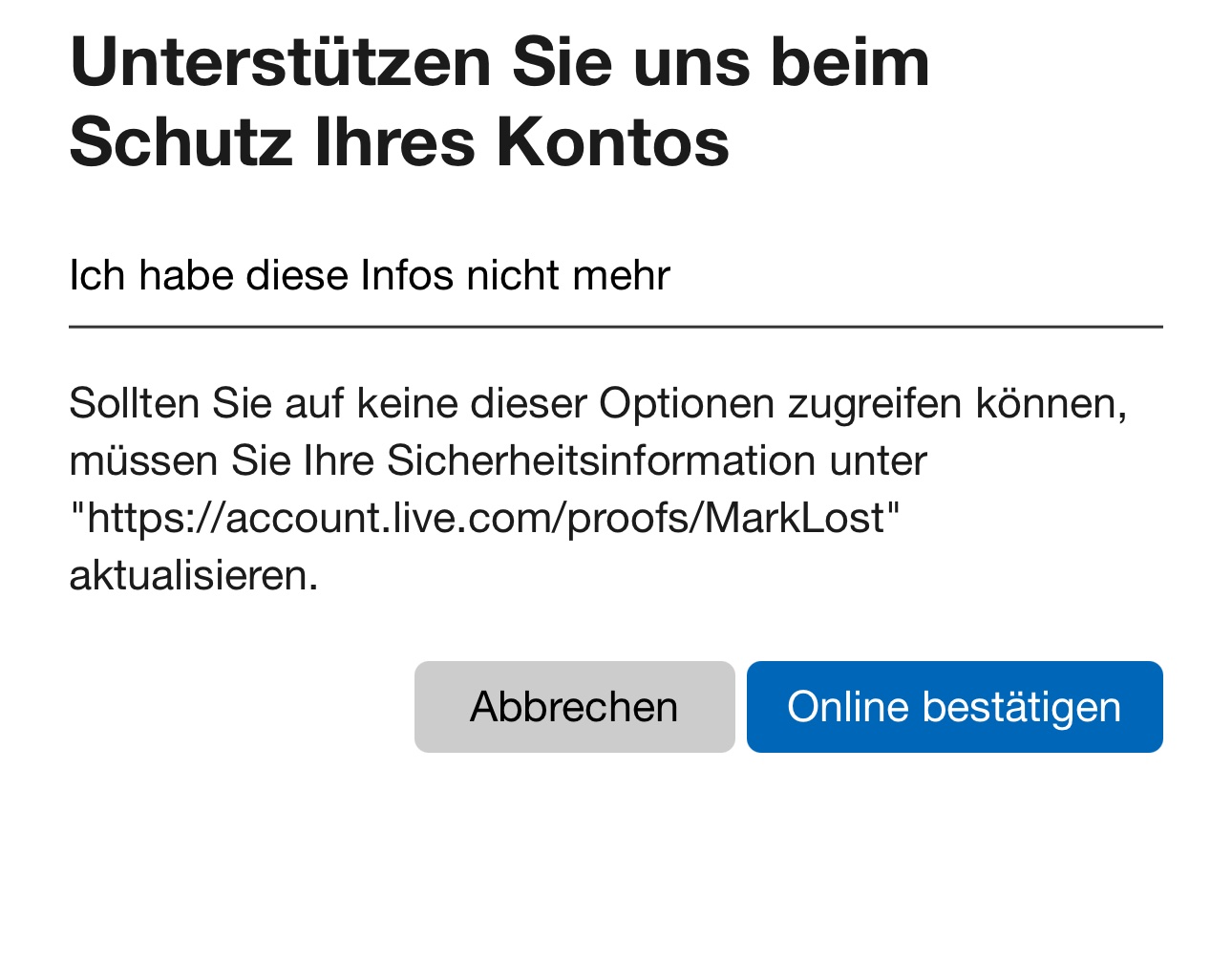The width and height of the screenshot is (1232, 962).
Task: Click the gray button left of Online bestätigen
Action: coord(574,707)
